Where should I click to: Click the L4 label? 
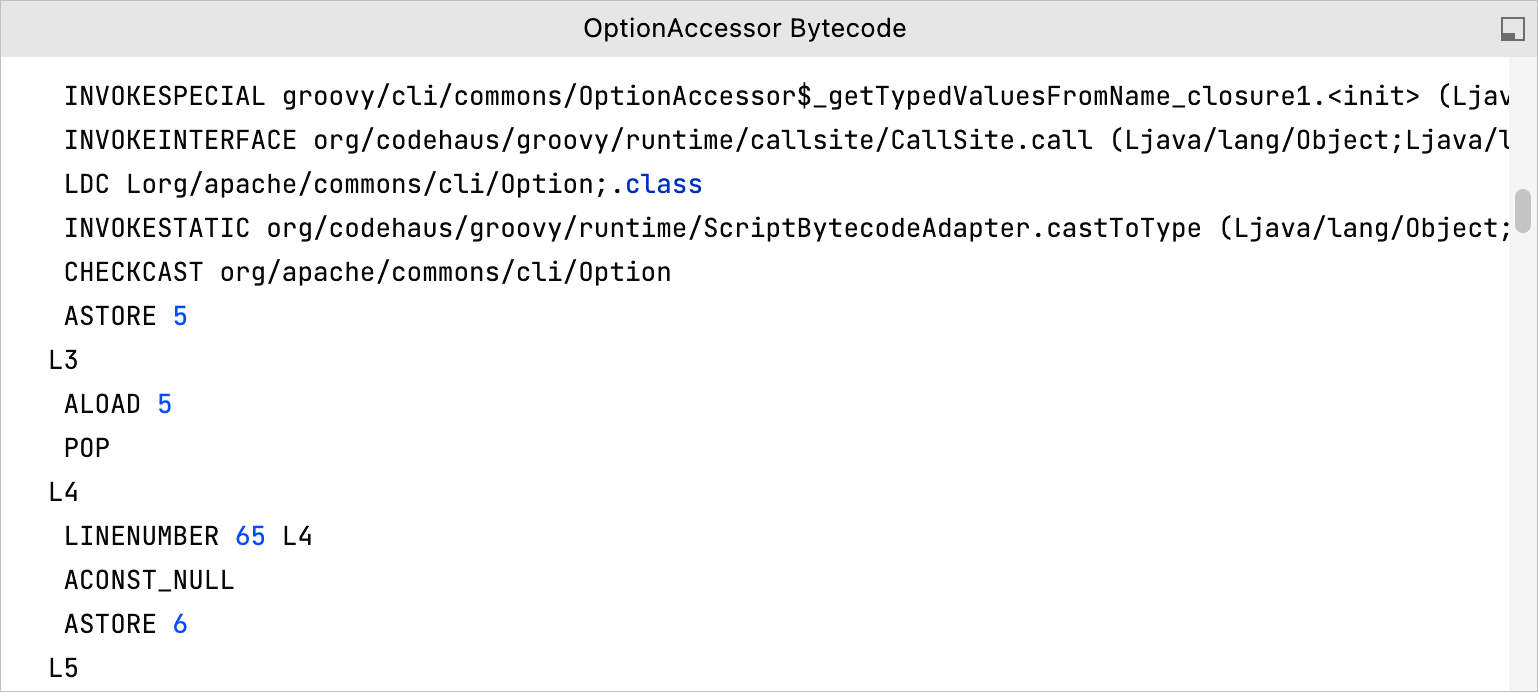[60, 492]
